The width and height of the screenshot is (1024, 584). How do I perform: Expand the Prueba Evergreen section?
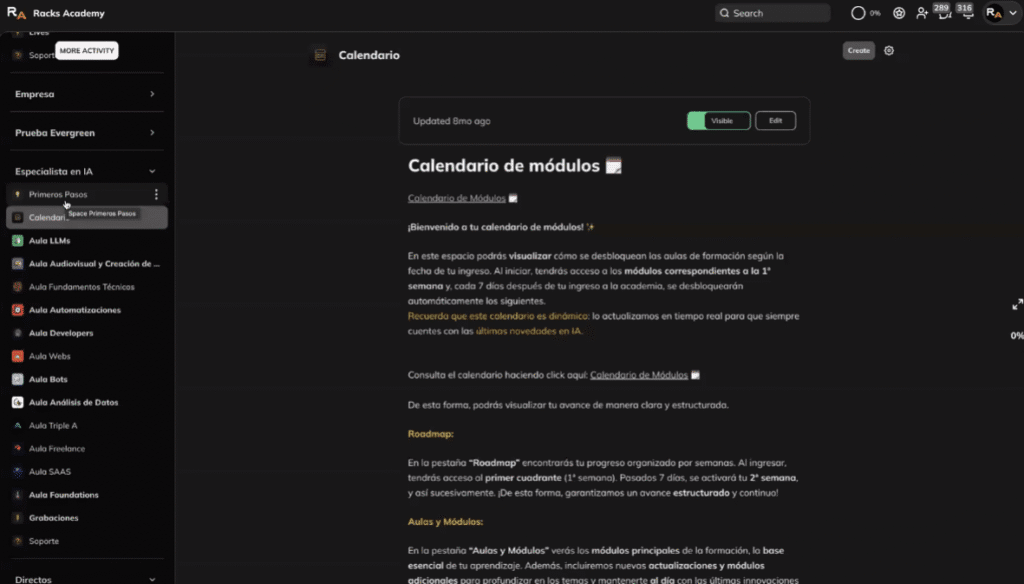[x=152, y=133]
